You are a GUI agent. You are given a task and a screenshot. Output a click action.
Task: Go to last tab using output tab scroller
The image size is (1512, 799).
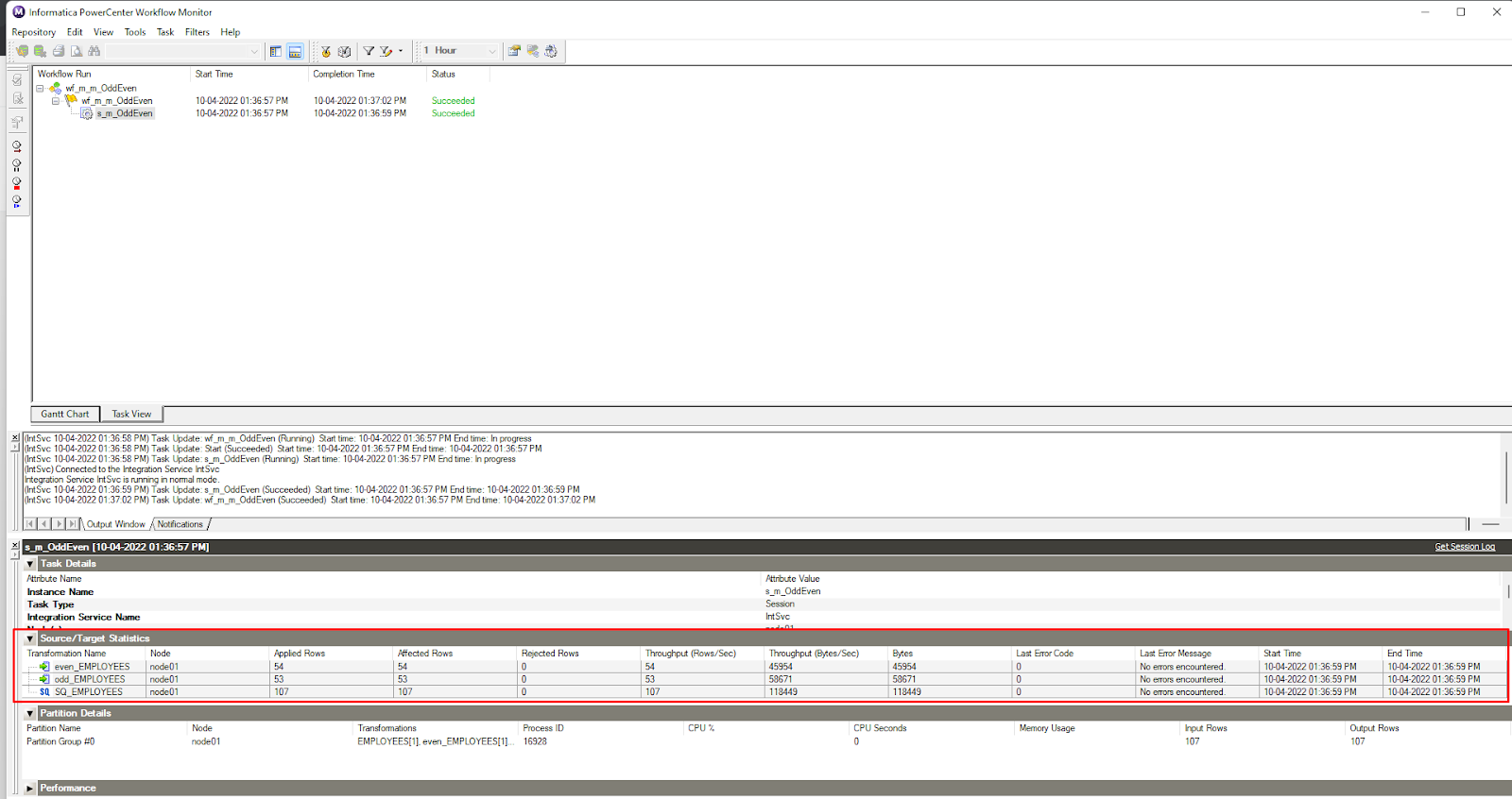pyautogui.click(x=73, y=524)
